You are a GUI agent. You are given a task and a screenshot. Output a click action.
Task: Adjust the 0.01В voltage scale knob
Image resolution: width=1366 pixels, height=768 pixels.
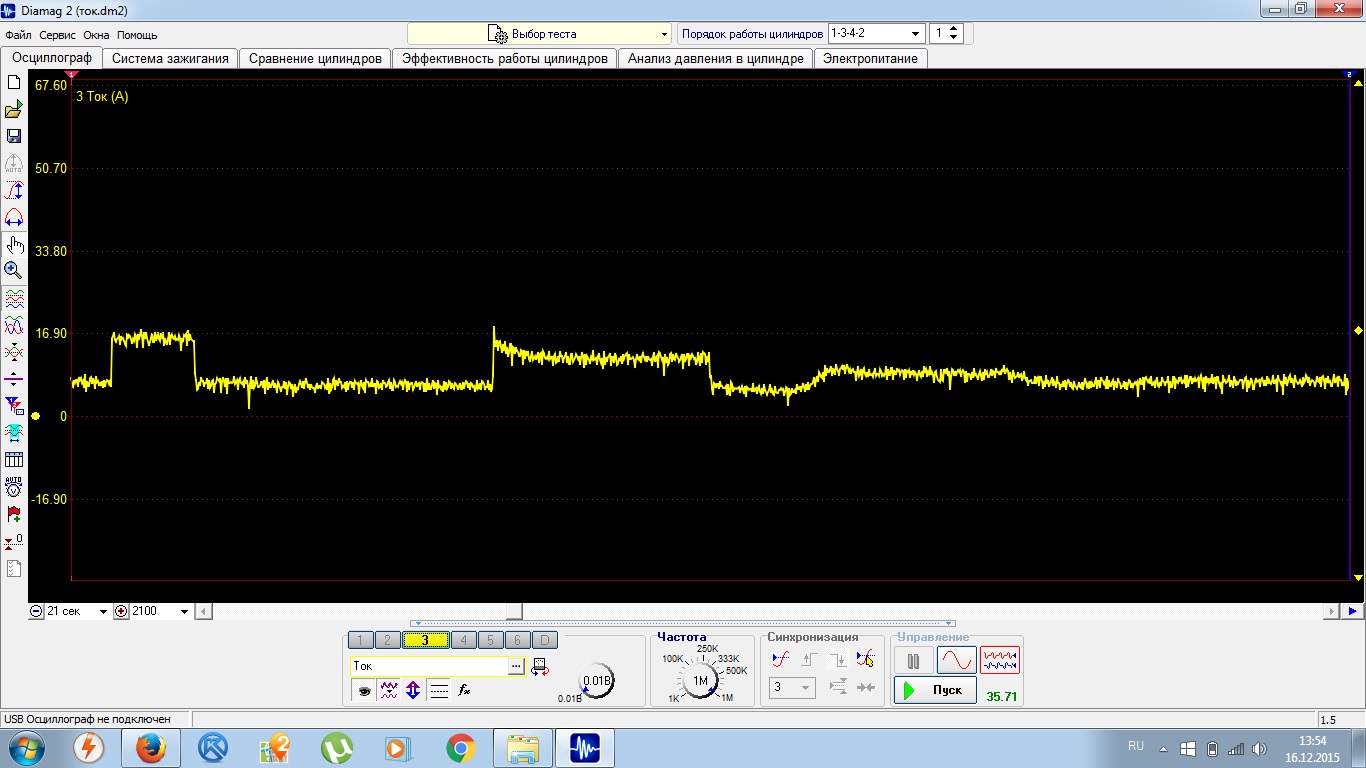point(597,681)
